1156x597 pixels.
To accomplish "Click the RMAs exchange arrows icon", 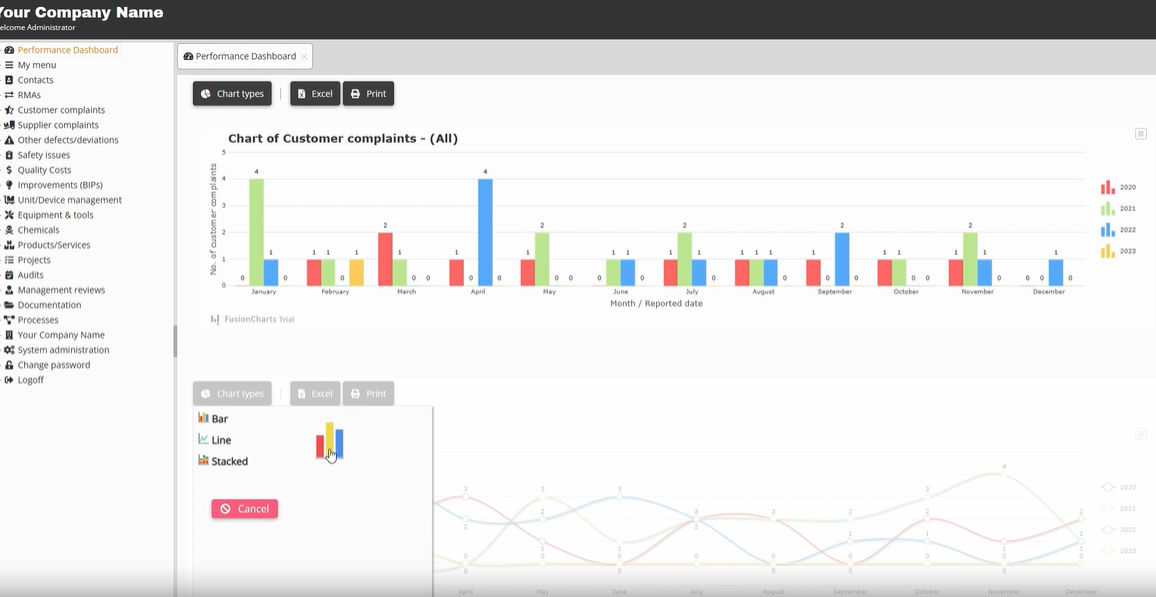I will 9,95.
